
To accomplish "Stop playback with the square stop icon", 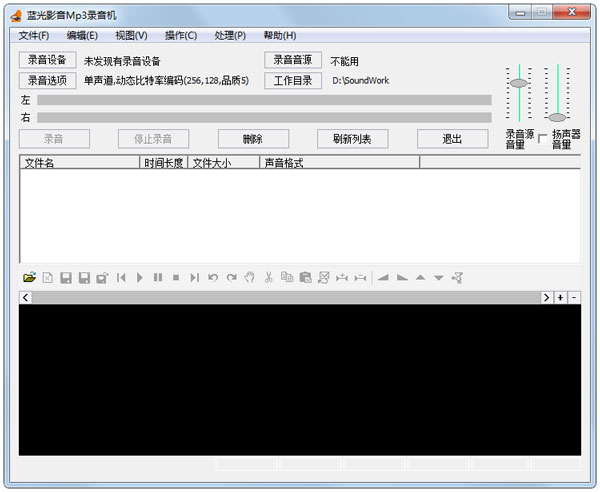I will tap(176, 277).
